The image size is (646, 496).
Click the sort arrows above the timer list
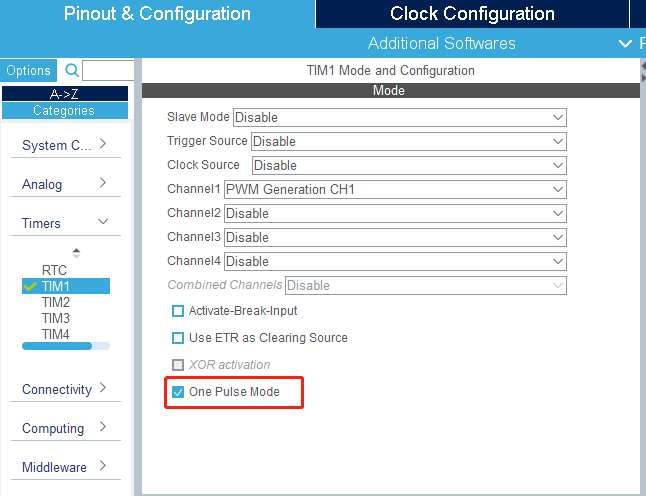coord(76,252)
